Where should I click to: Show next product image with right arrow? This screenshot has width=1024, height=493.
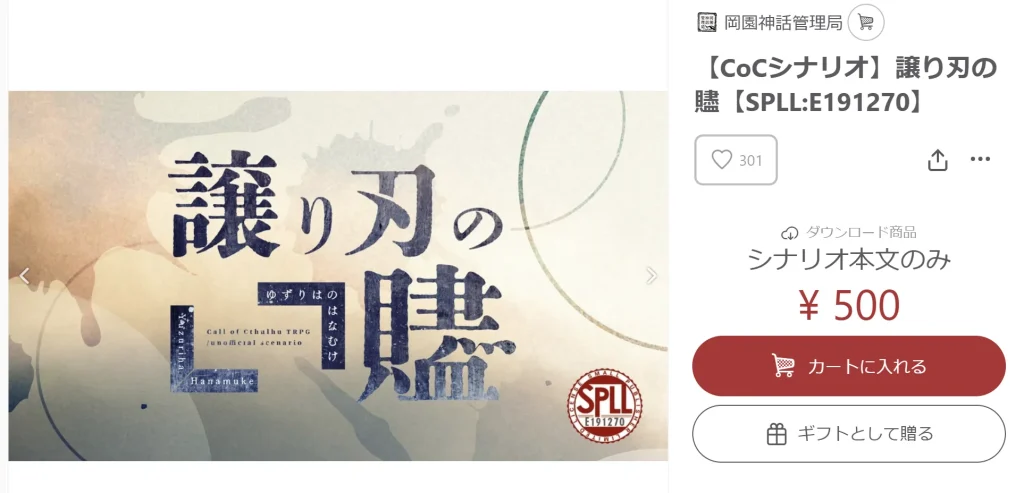651,276
